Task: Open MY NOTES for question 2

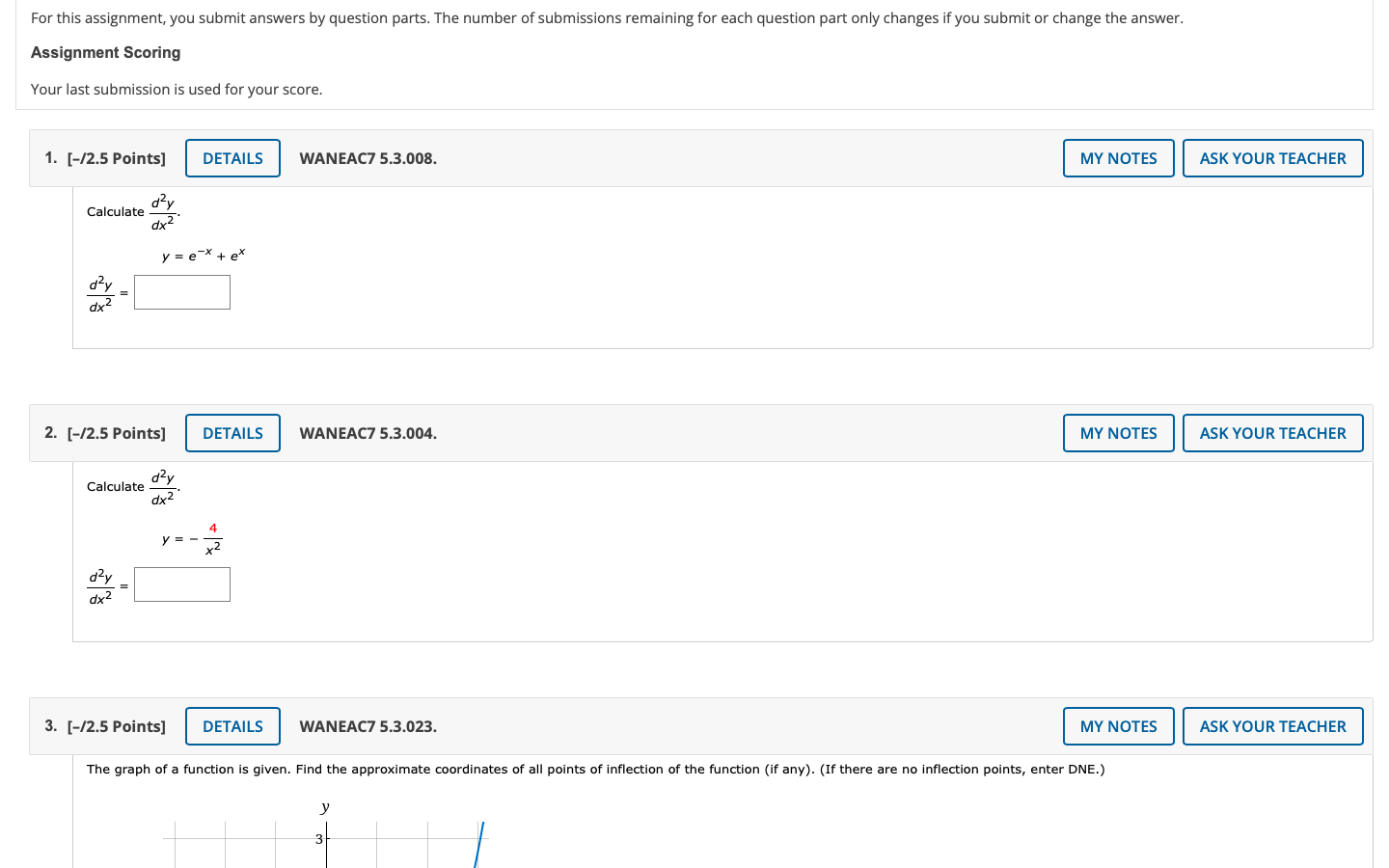Action: pos(1118,433)
